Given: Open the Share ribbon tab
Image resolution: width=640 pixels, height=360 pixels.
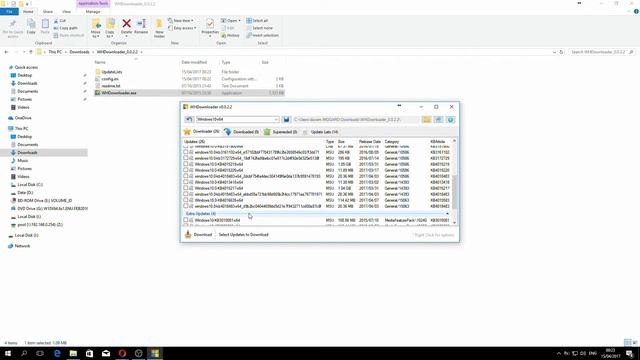Looking at the screenshot, I should (48, 12).
